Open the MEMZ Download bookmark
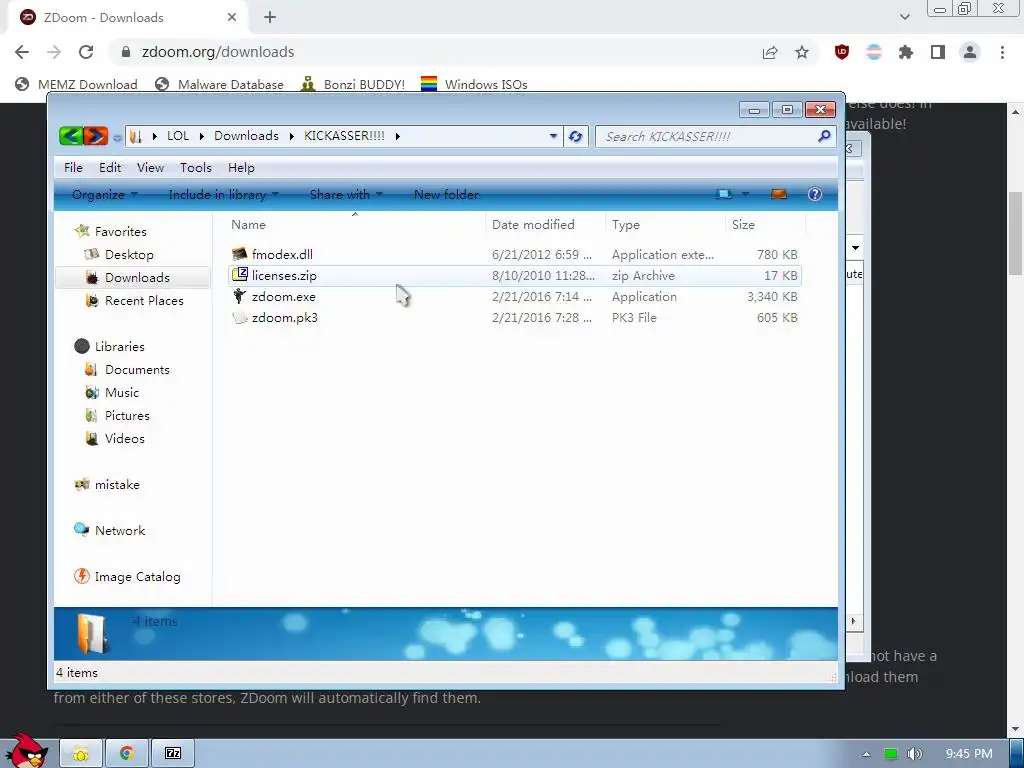 (x=76, y=84)
